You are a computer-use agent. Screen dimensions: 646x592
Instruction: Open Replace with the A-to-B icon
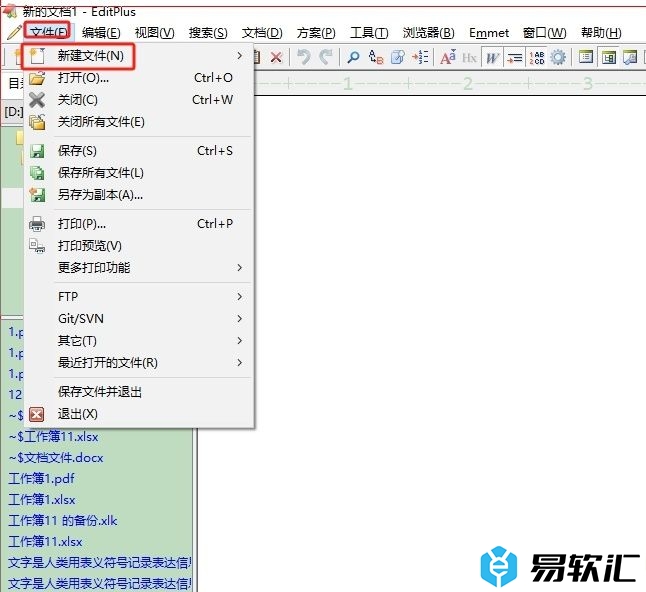point(376,57)
